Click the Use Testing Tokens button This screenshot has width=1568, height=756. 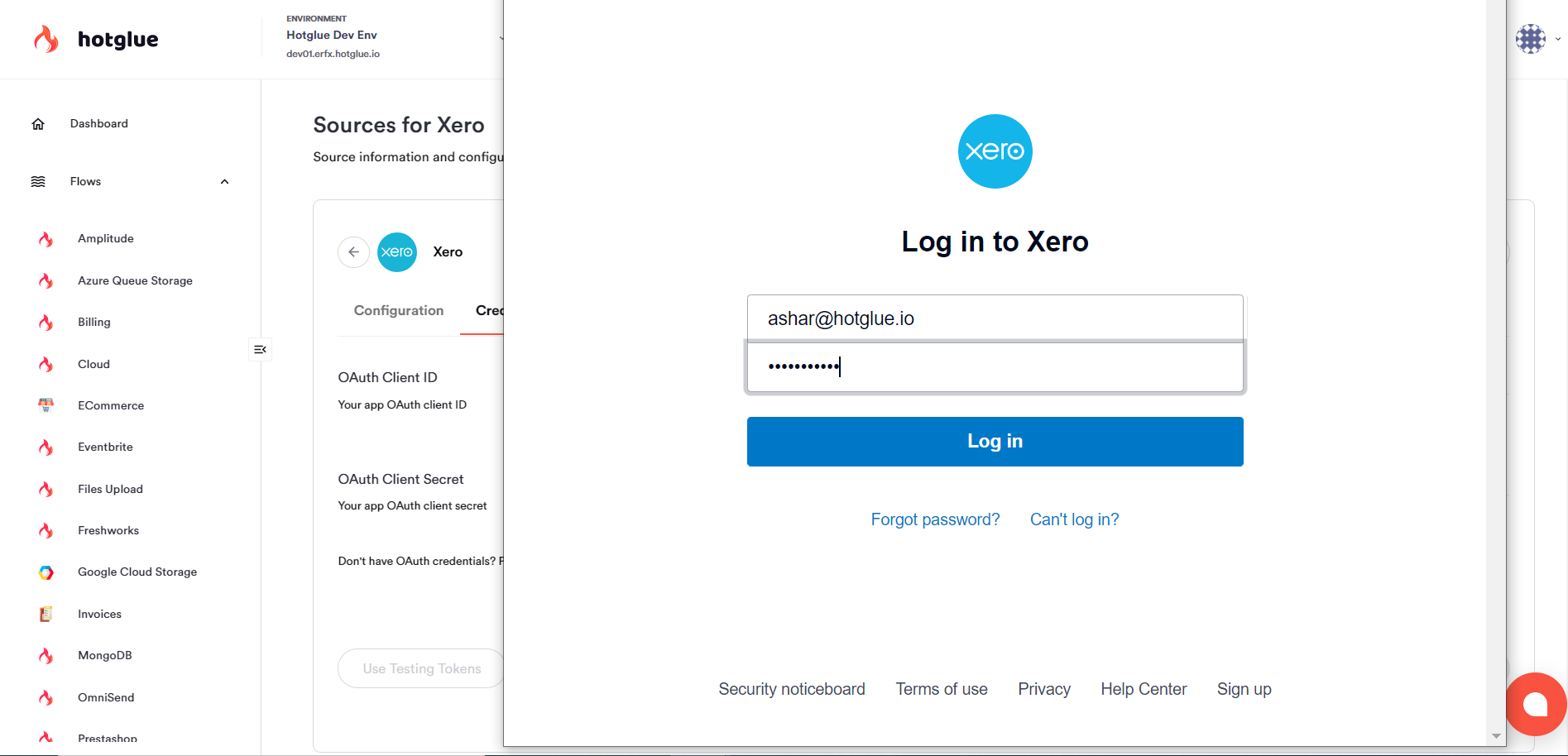point(421,668)
